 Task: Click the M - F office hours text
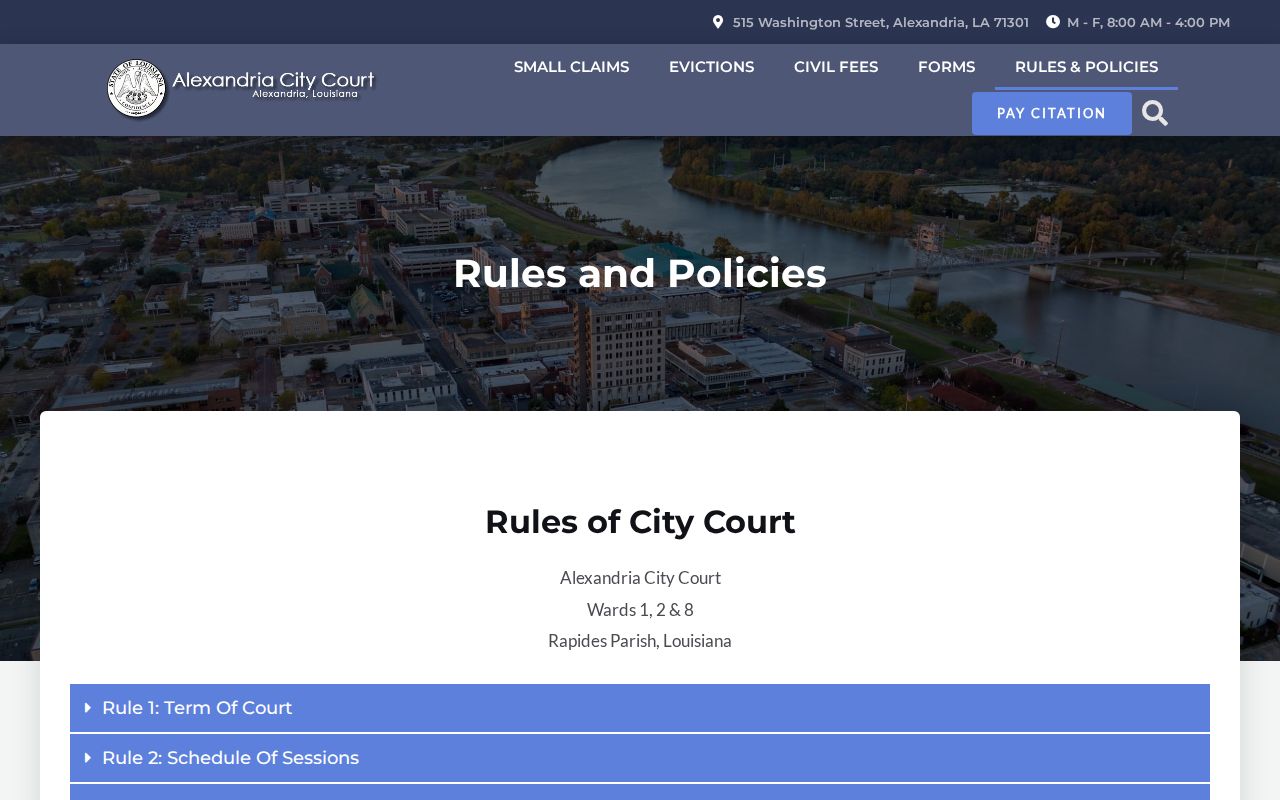coord(1148,22)
